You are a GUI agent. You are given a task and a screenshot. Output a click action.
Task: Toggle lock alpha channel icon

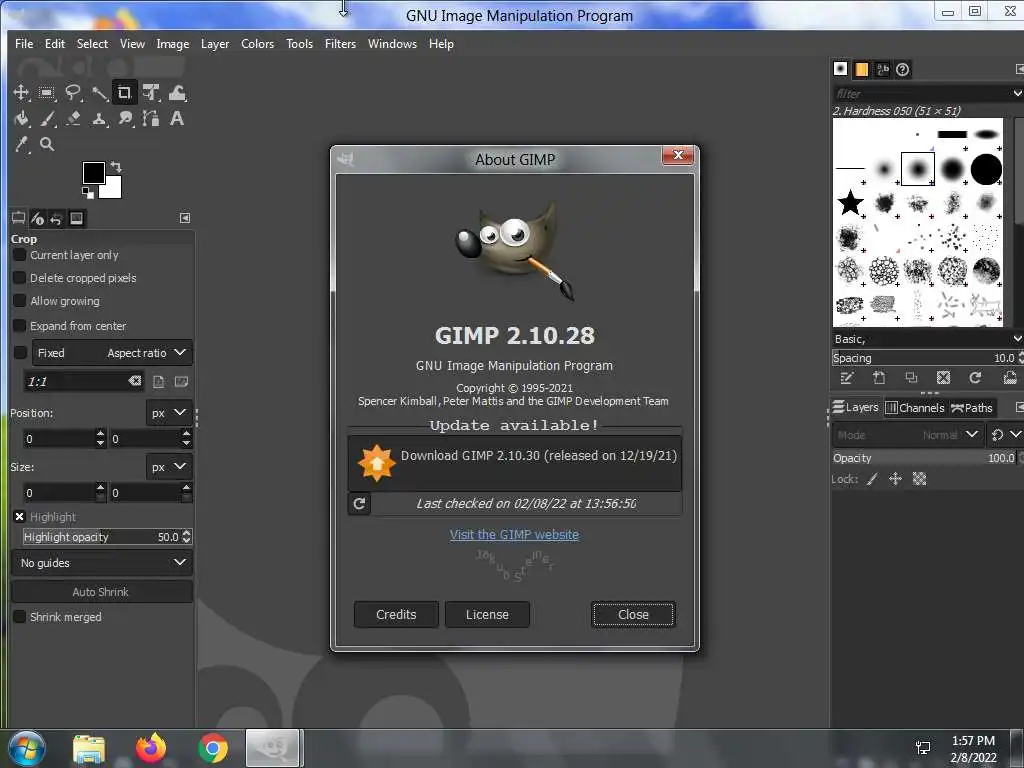919,479
